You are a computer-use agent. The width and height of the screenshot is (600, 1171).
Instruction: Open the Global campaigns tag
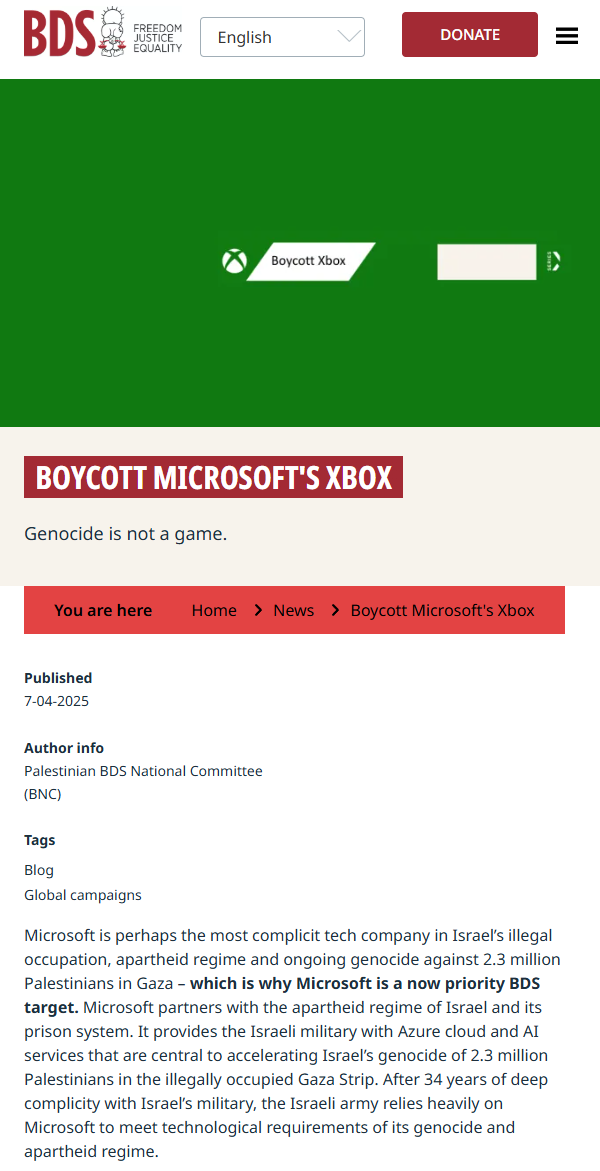coord(83,895)
